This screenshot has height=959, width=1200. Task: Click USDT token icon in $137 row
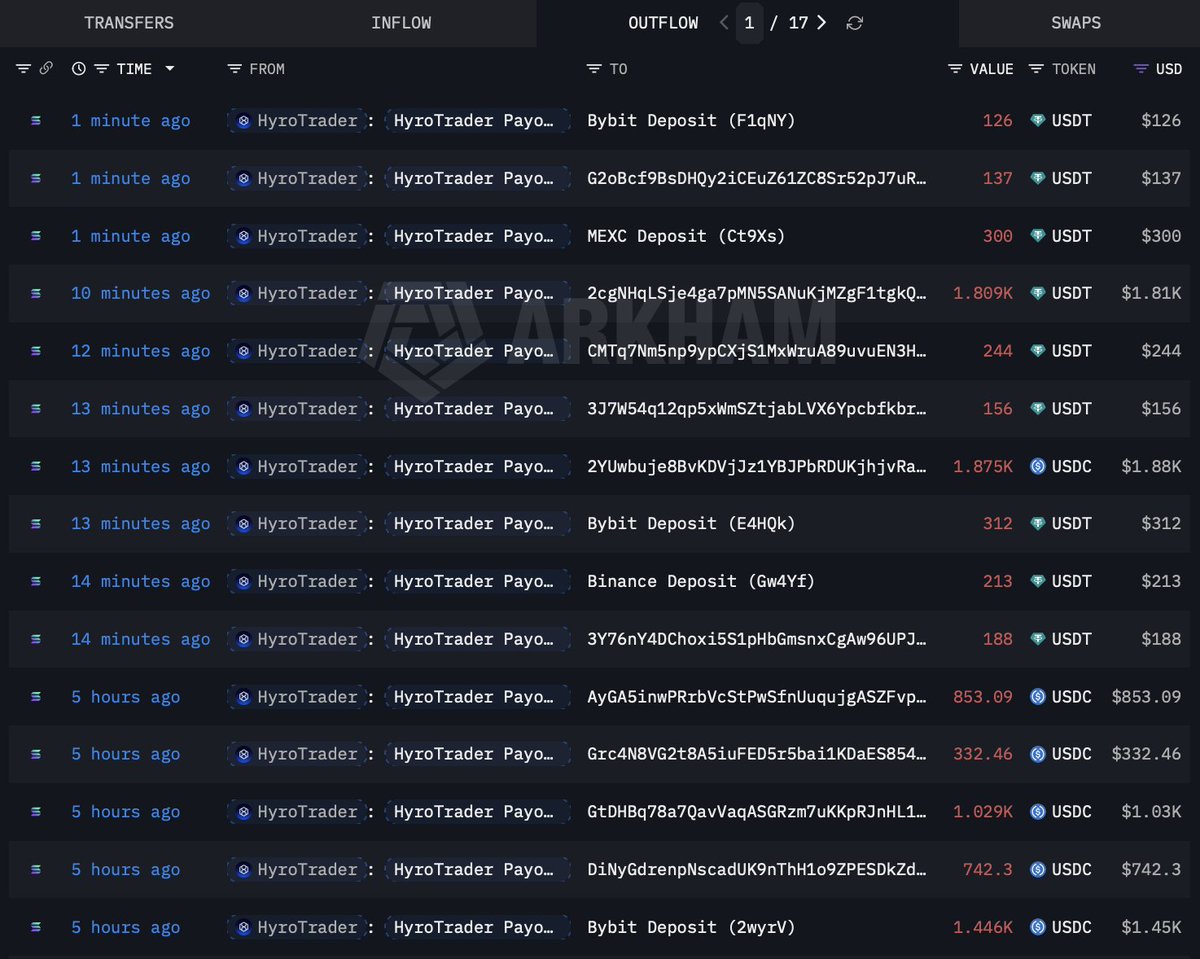[x=1037, y=178]
